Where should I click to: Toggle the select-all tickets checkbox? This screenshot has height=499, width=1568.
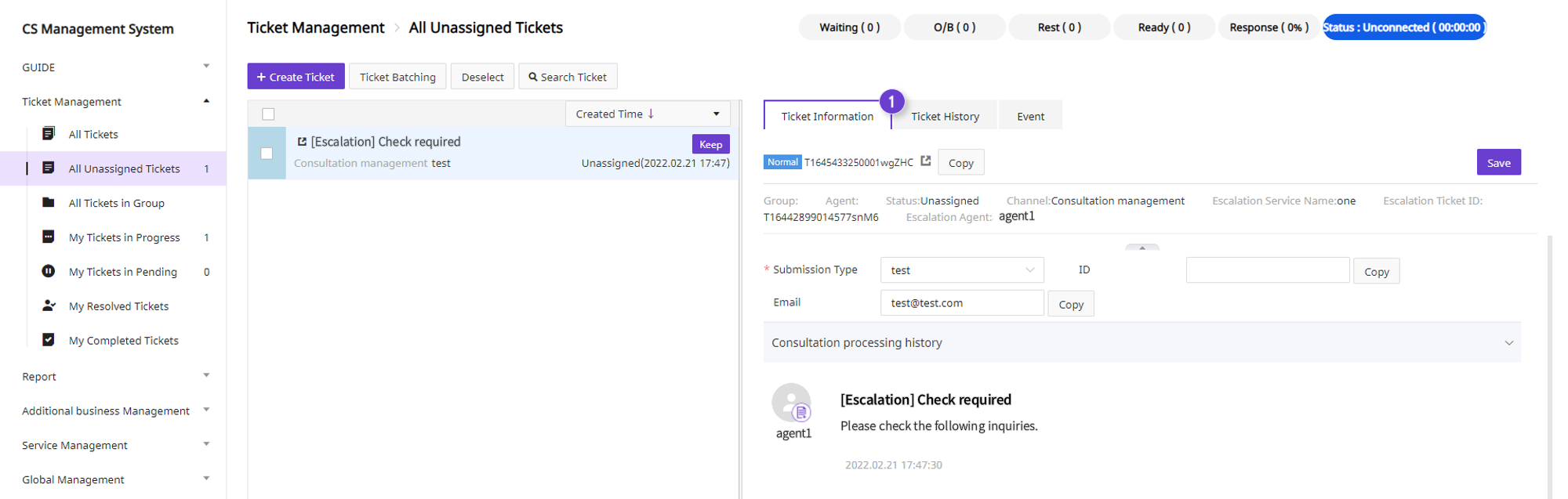point(268,114)
